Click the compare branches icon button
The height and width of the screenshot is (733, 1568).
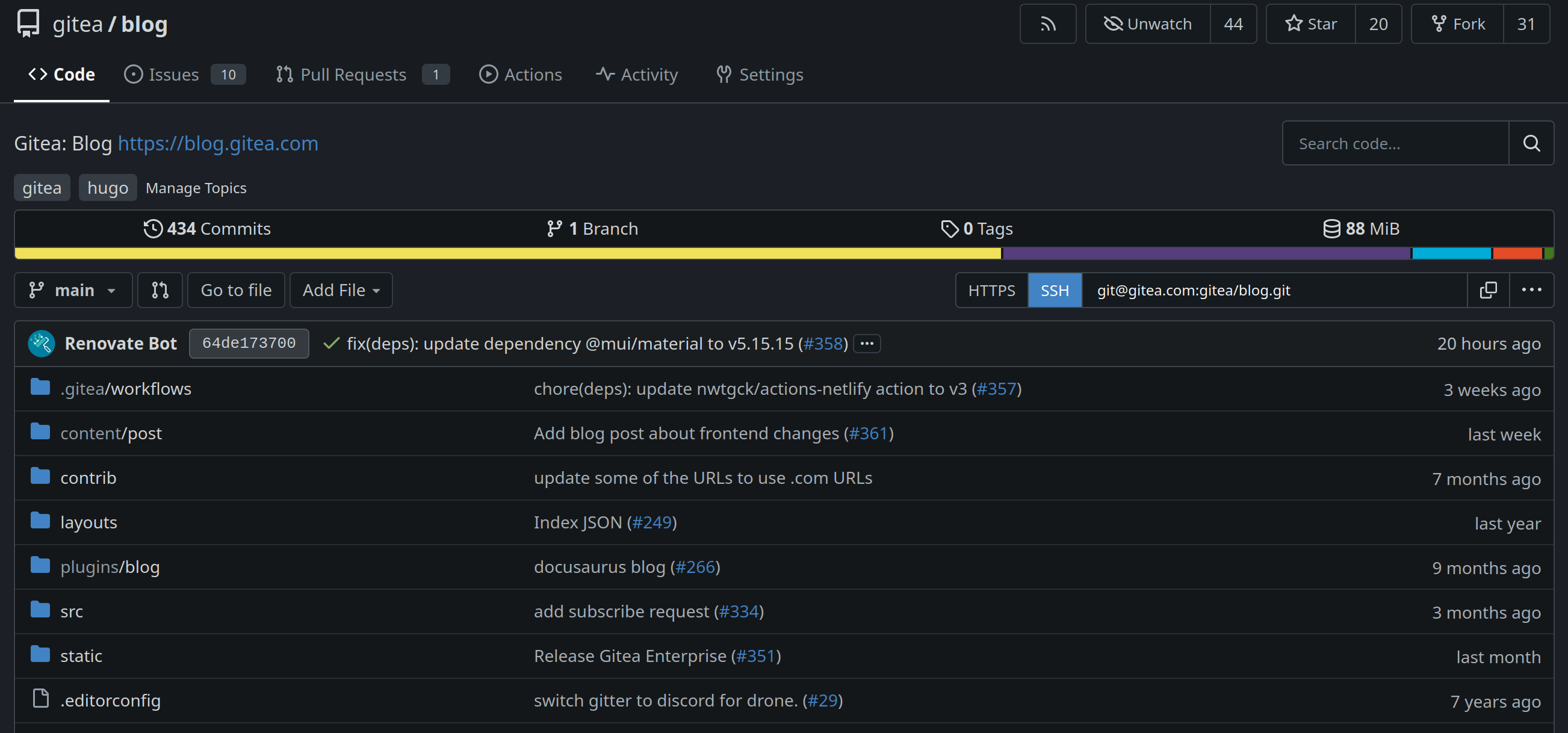[160, 290]
